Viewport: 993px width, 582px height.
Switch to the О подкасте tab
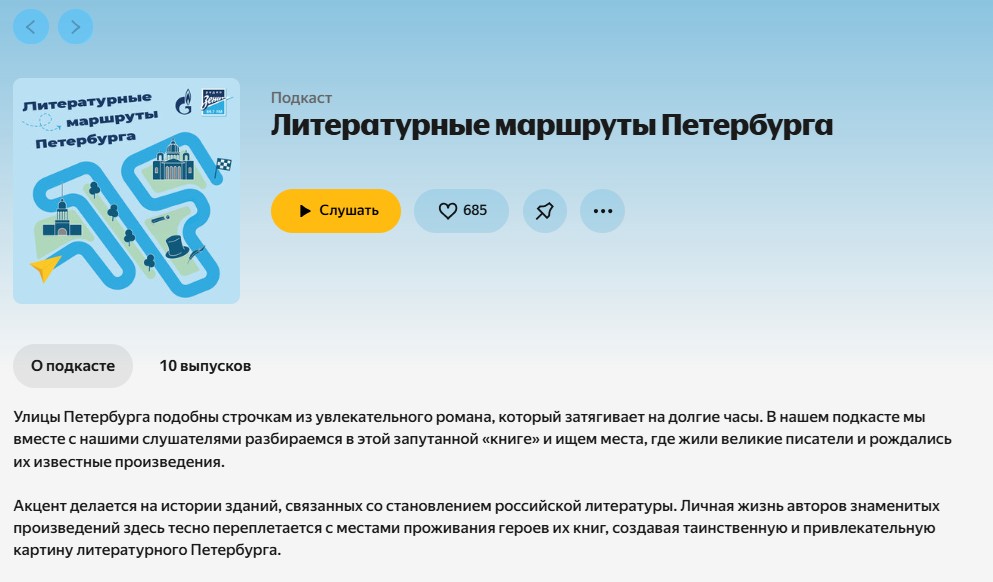pos(73,366)
